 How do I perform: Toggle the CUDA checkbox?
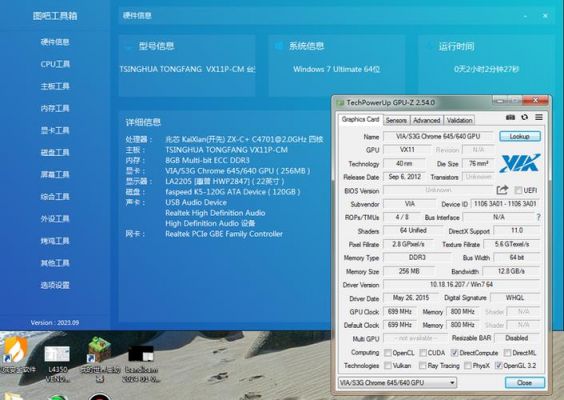click(x=423, y=353)
